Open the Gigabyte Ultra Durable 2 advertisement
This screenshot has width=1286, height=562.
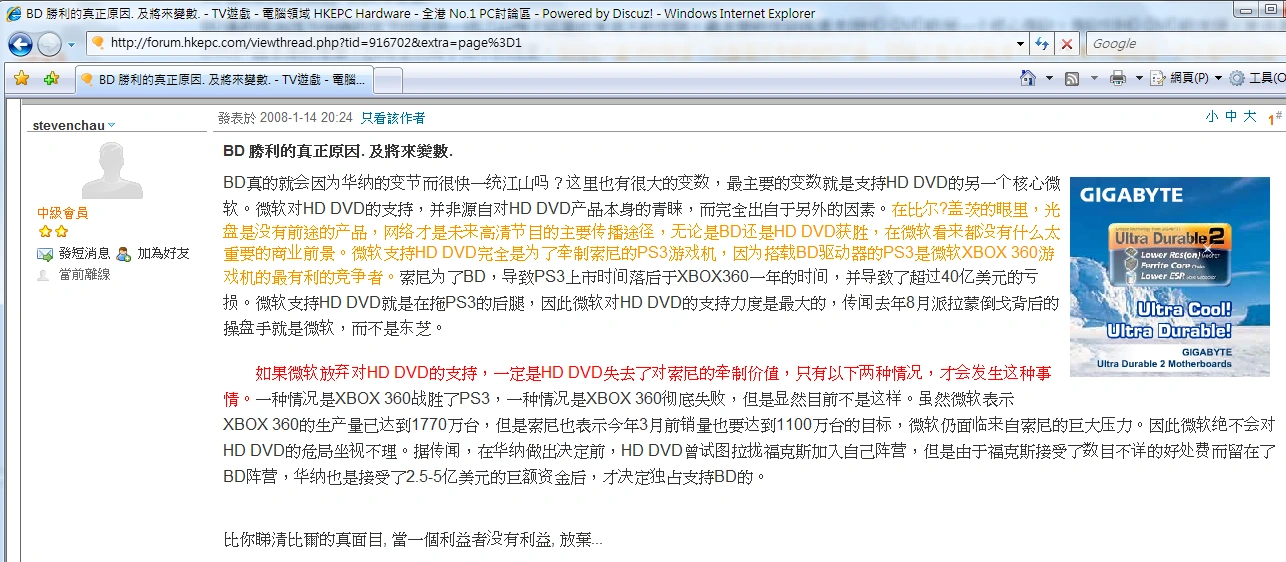pyautogui.click(x=1170, y=277)
